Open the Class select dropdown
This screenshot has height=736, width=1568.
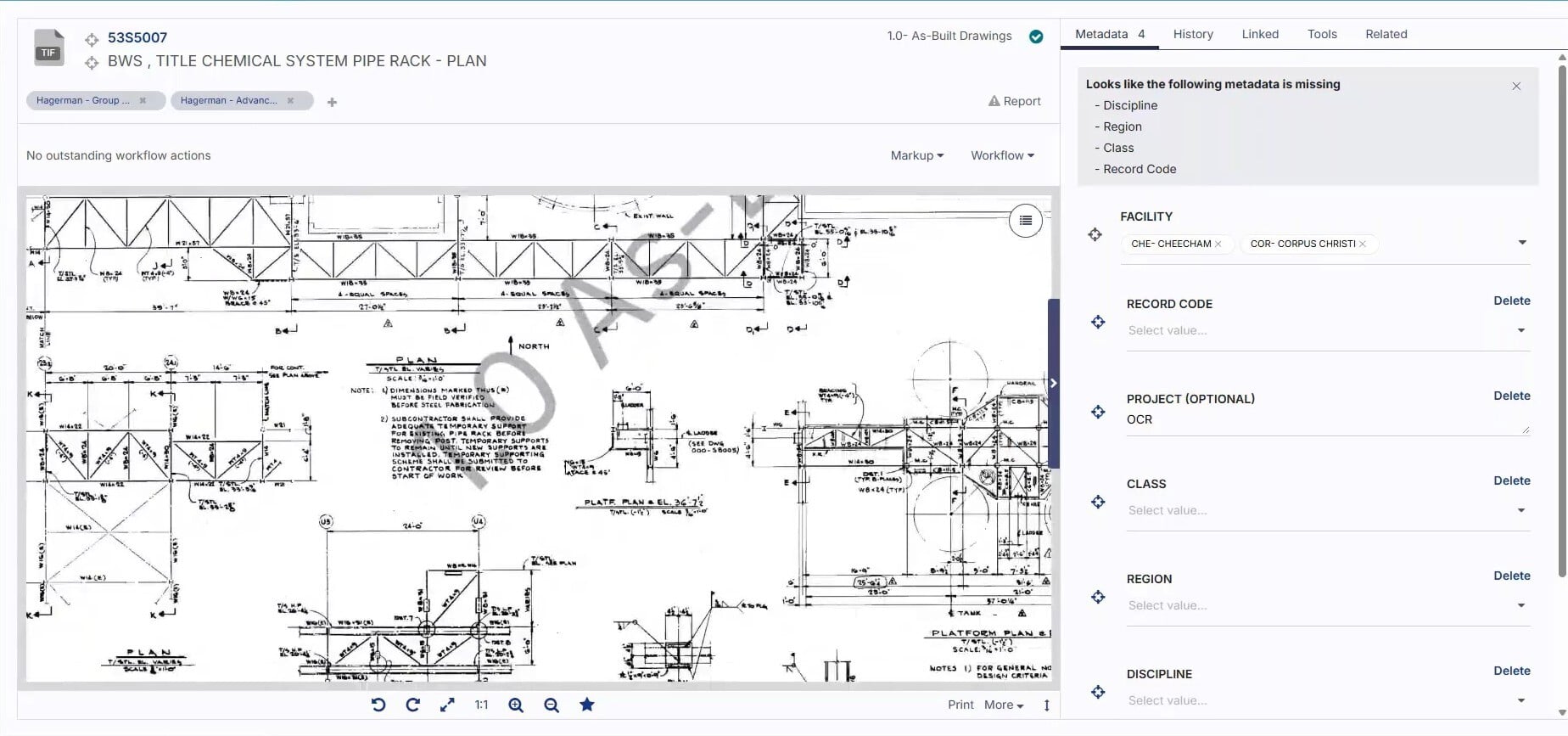pyautogui.click(x=1328, y=510)
